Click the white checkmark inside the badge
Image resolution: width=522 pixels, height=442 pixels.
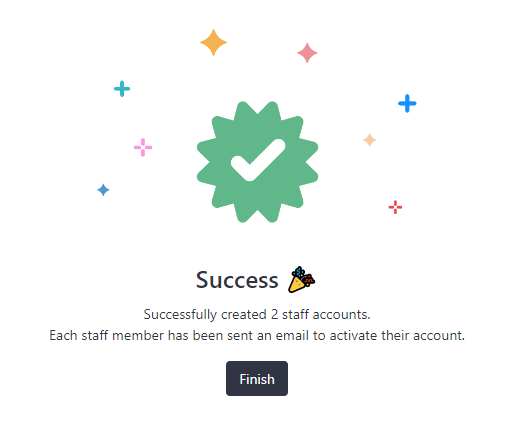click(x=258, y=160)
